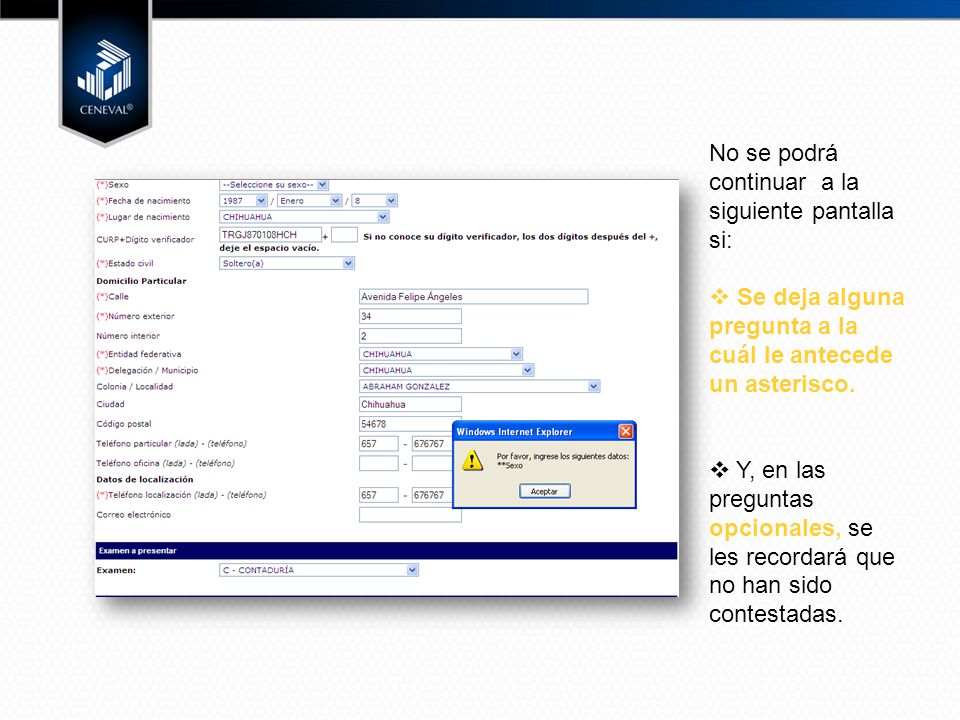960x720 pixels.
Task: Expand the Entidad federativa dropdown
Action: pos(441,354)
